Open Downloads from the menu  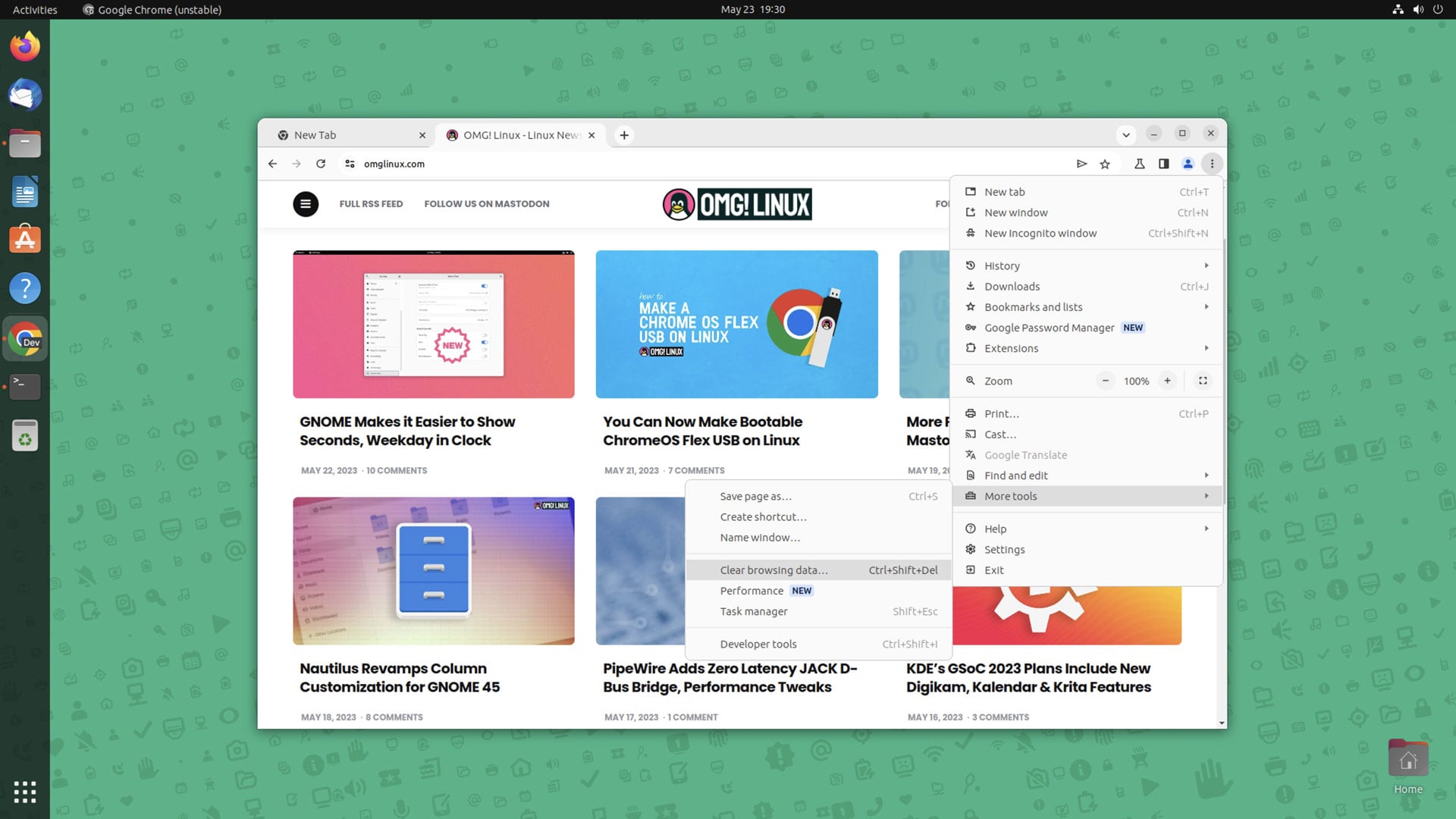1087,287
